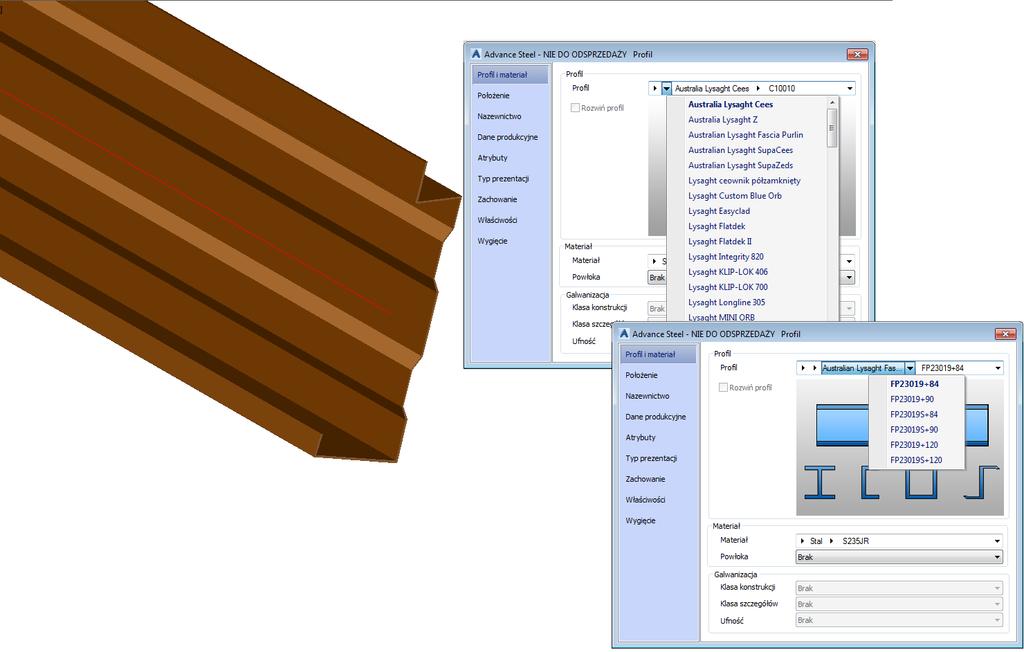Image resolution: width=1024 pixels, height=652 pixels.
Task: Open the S235JR material dropdown
Action: (x=997, y=541)
